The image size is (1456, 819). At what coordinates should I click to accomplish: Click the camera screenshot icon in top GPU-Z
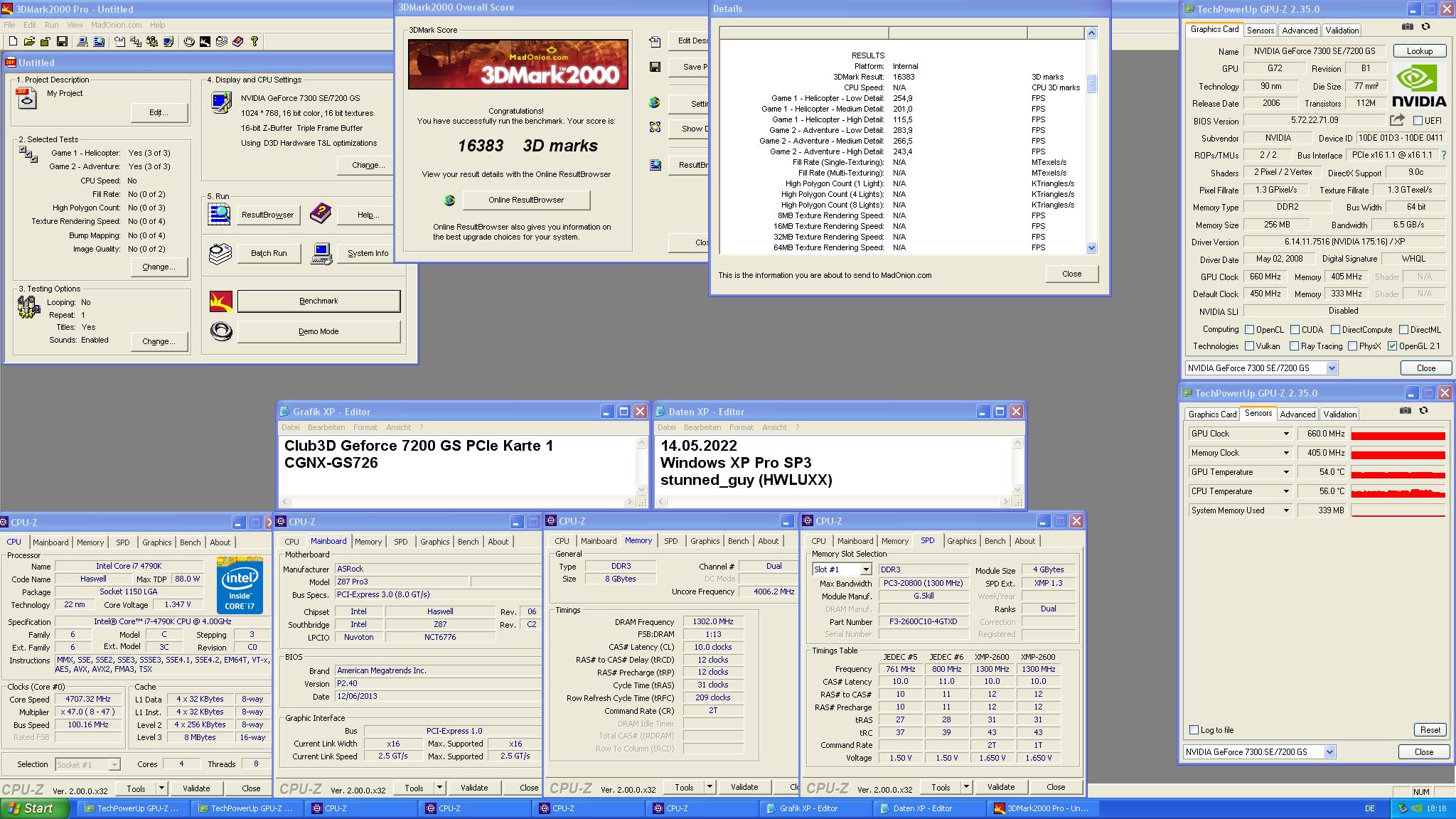pos(1407,26)
